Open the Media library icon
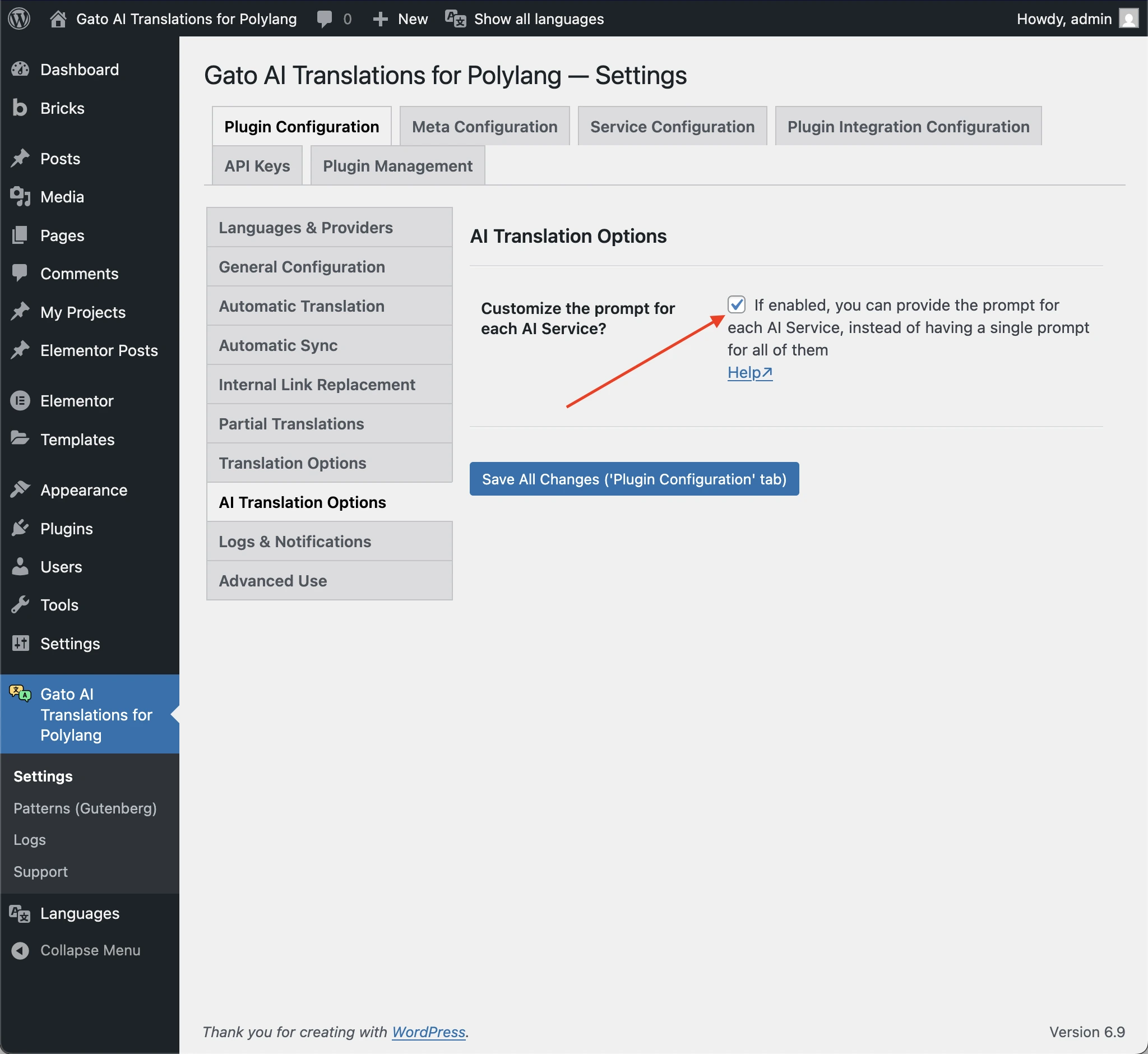The image size is (1148, 1054). pos(21,197)
